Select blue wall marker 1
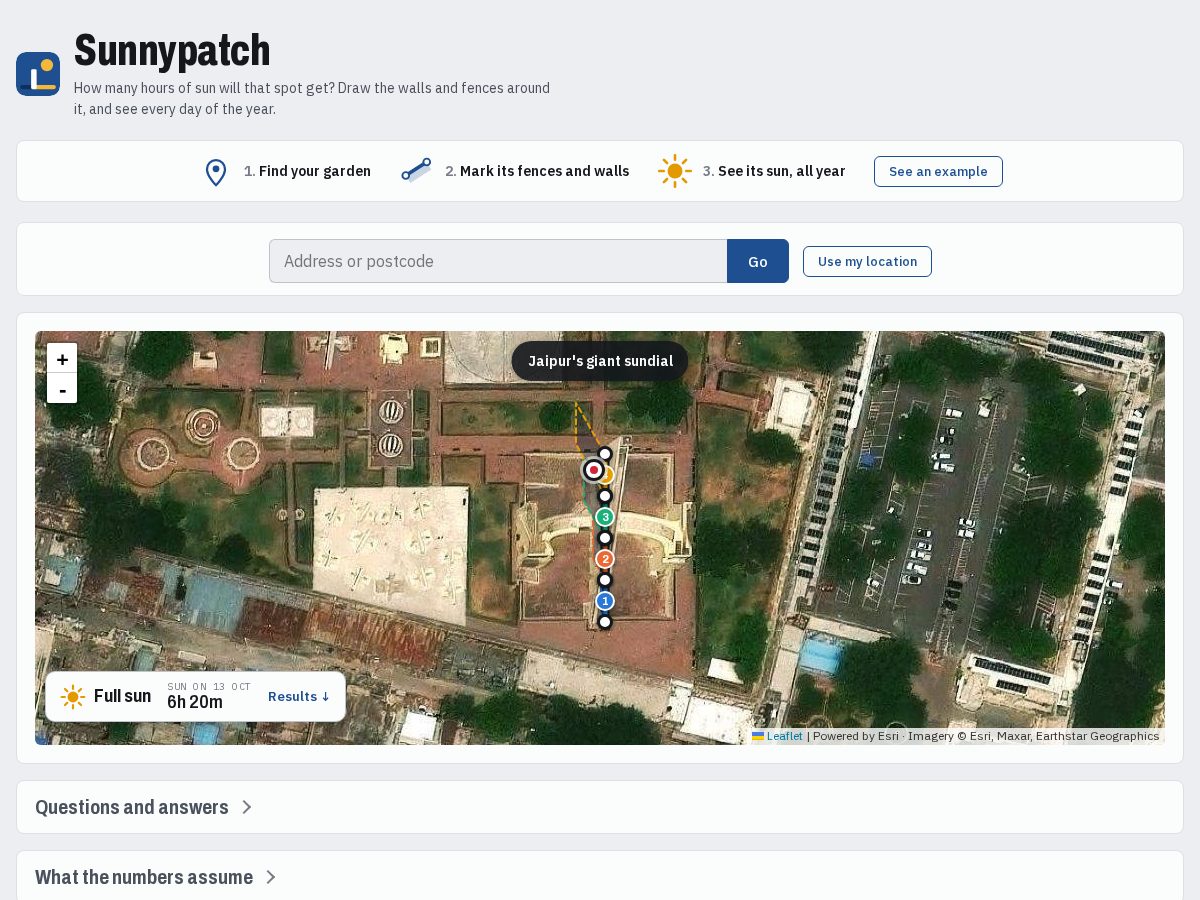 pos(605,601)
